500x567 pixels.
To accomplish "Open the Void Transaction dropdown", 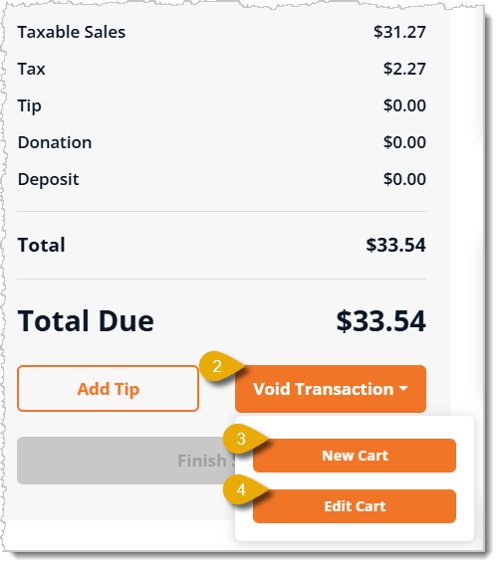I will click(x=330, y=389).
